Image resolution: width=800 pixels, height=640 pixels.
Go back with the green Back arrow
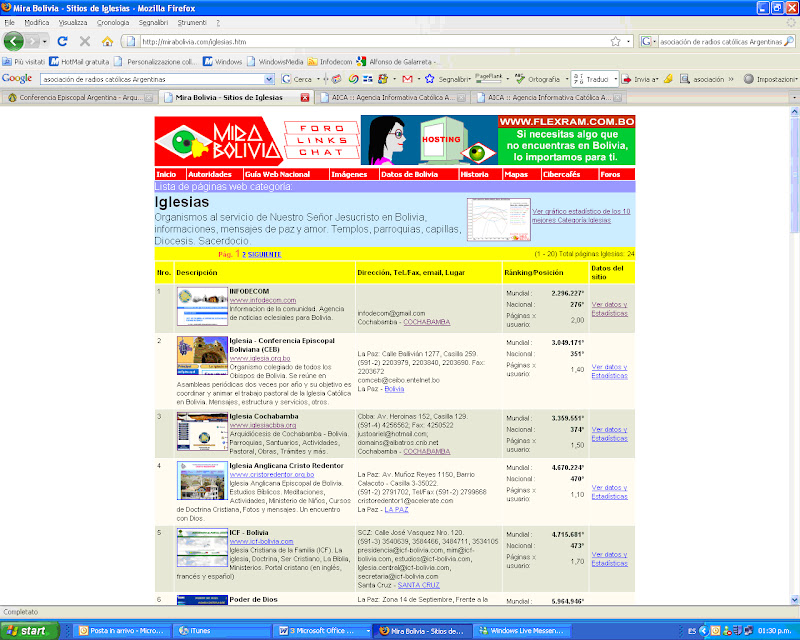[x=13, y=41]
